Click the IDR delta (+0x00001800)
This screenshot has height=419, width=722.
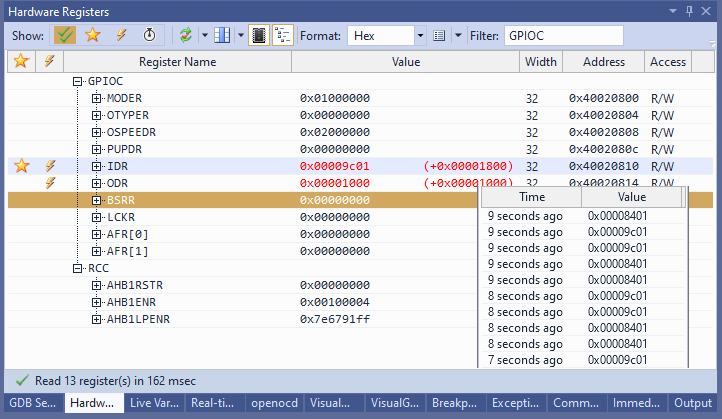468,166
